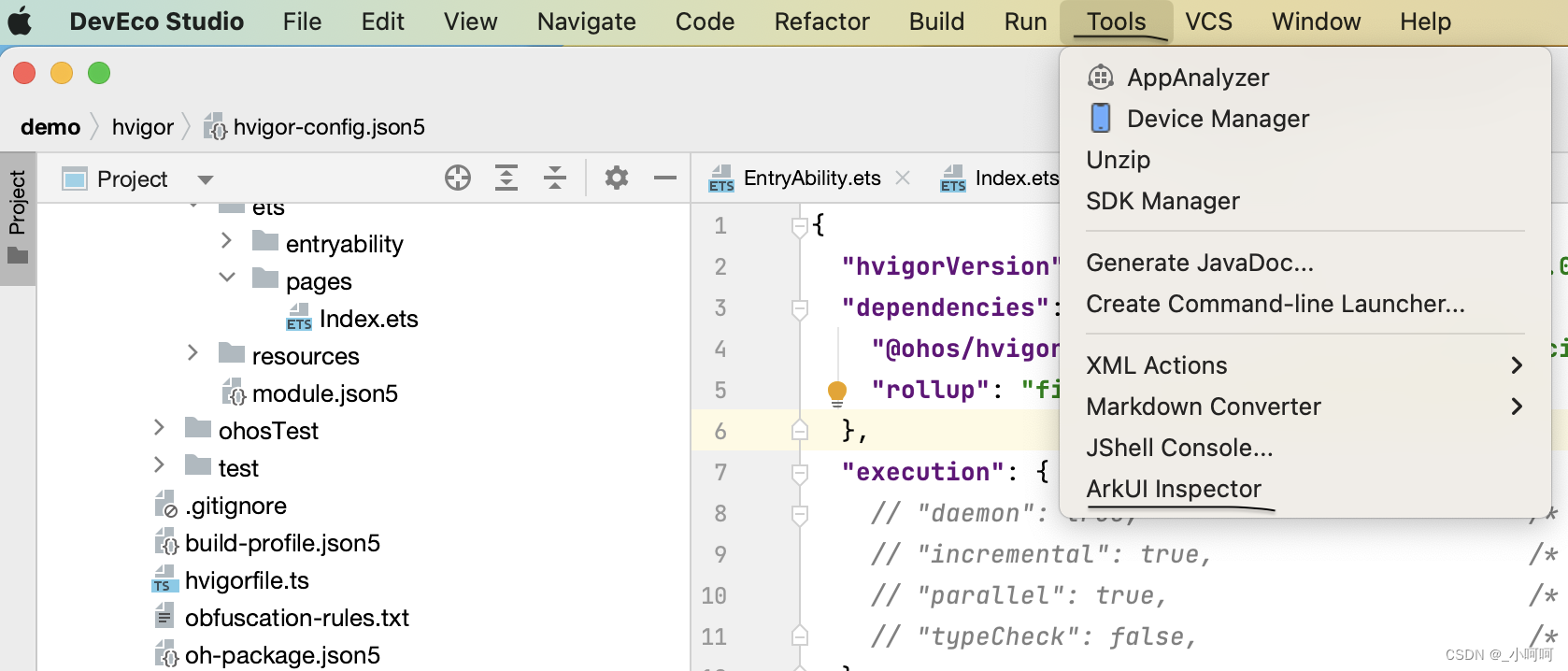
Task: Fold the dependencies block on line 3
Action: tap(800, 308)
